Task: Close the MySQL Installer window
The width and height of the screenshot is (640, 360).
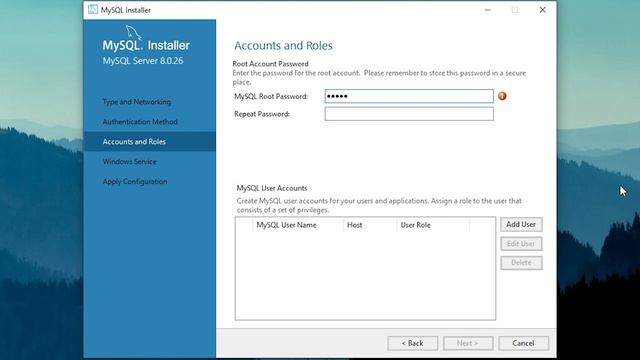Action: pos(542,10)
